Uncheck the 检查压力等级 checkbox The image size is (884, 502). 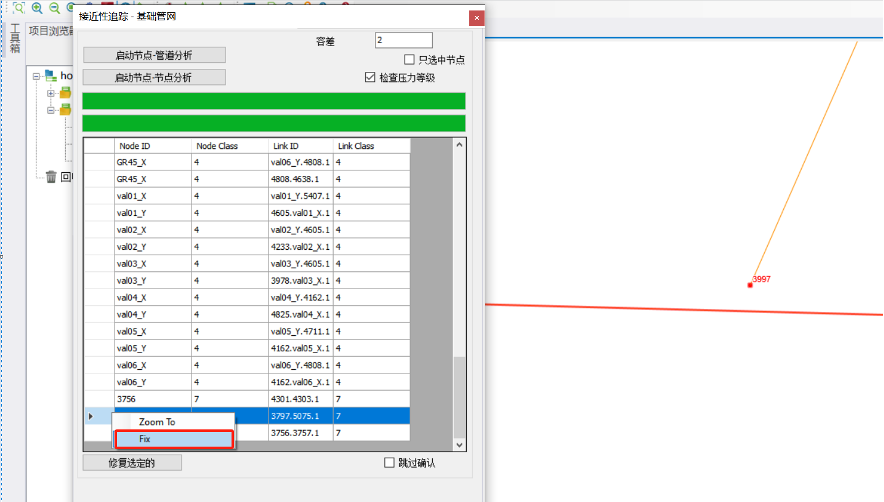(371, 77)
